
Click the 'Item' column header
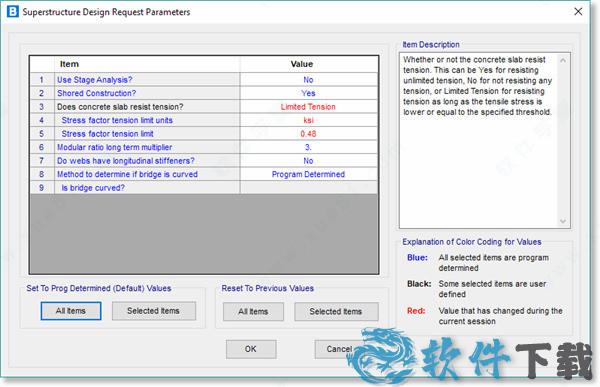147,64
